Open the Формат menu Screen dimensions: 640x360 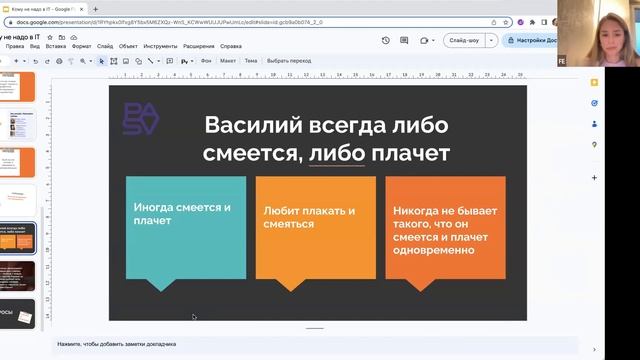click(82, 46)
